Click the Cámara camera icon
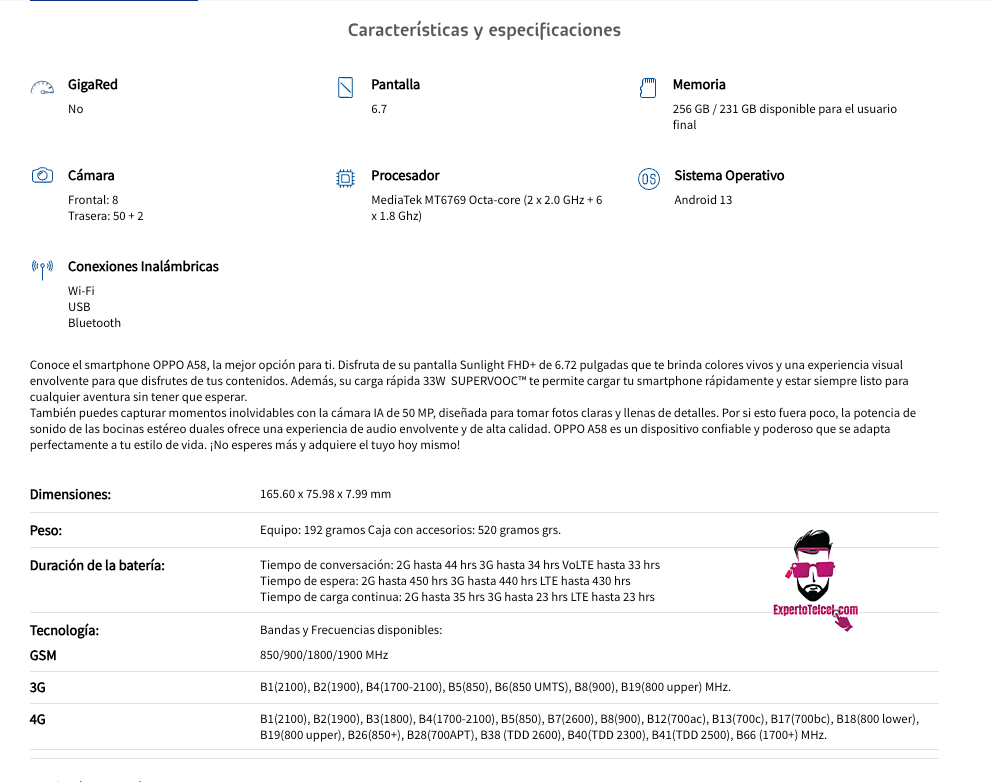The width and height of the screenshot is (992, 782). click(x=42, y=175)
